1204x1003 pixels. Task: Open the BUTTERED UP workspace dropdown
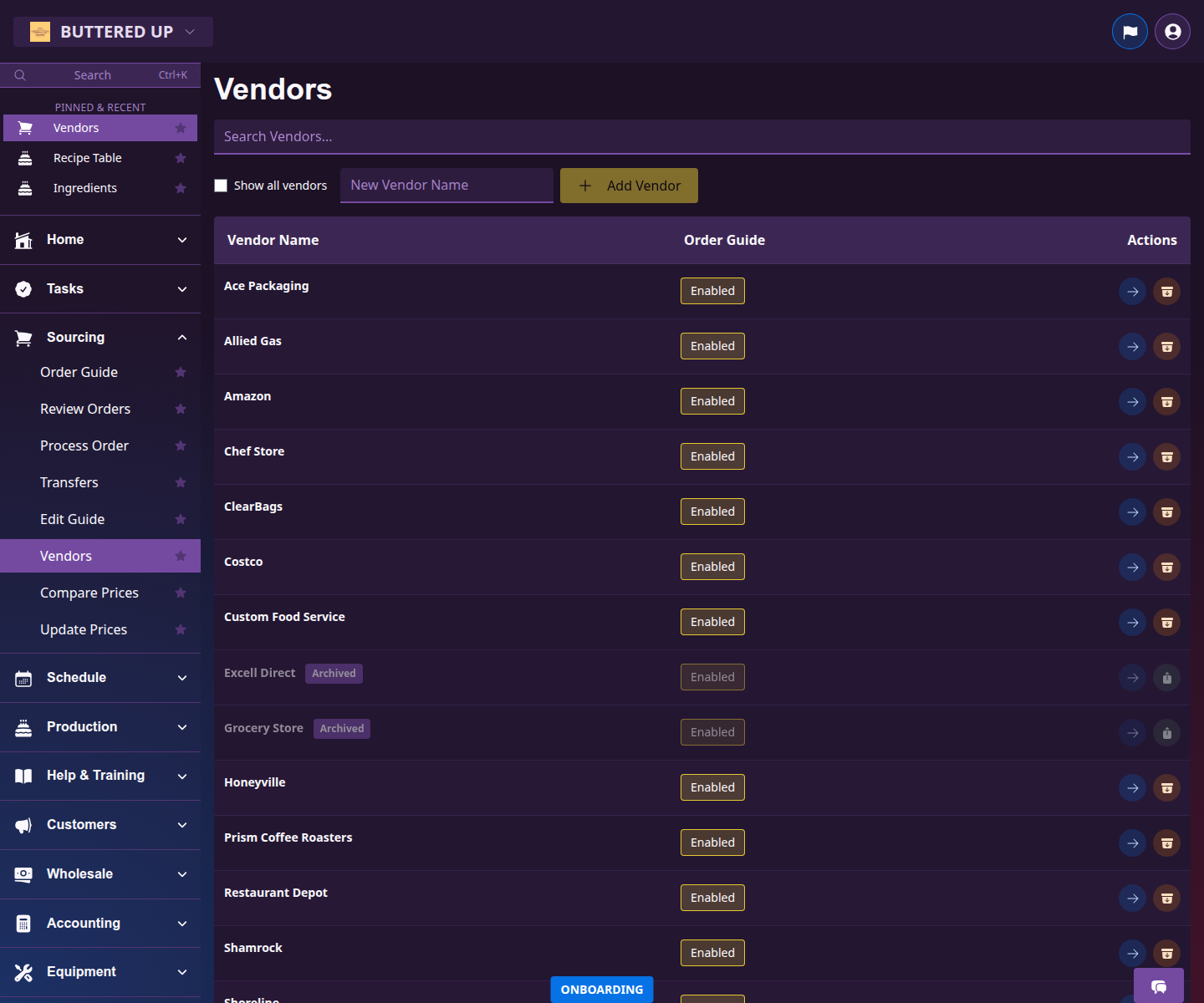[x=113, y=31]
